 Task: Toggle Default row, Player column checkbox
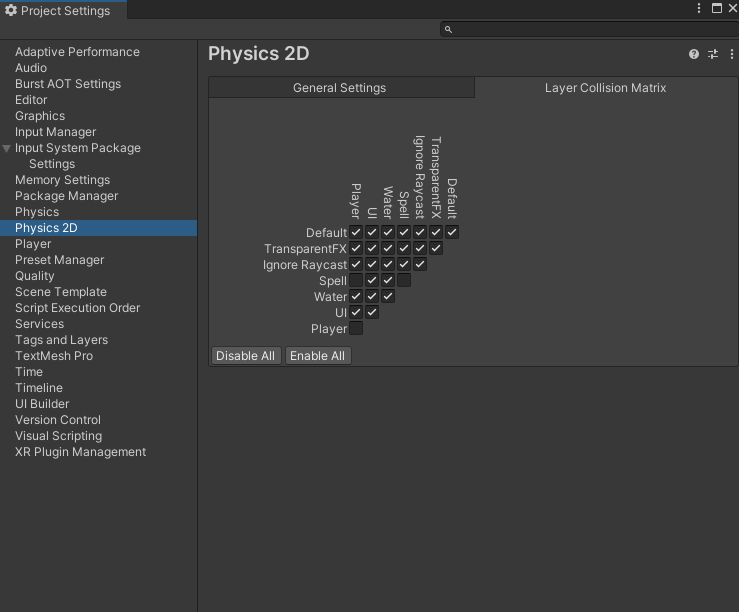click(x=356, y=232)
